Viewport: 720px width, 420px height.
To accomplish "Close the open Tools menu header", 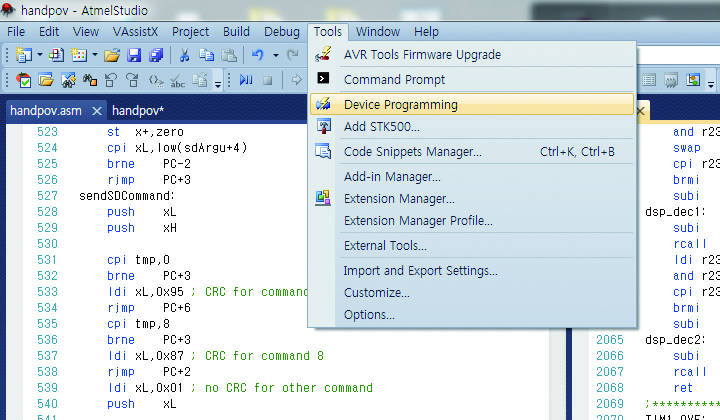I will pyautogui.click(x=328, y=32).
